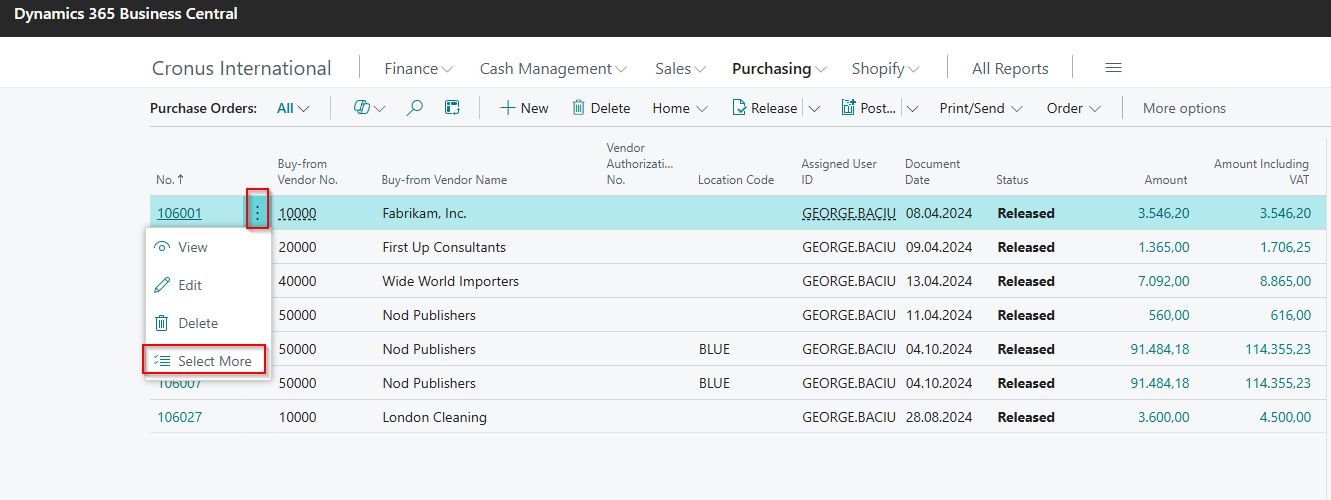Click the analysis mode icon in toolbar
The height and width of the screenshot is (500, 1331).
[x=362, y=108]
